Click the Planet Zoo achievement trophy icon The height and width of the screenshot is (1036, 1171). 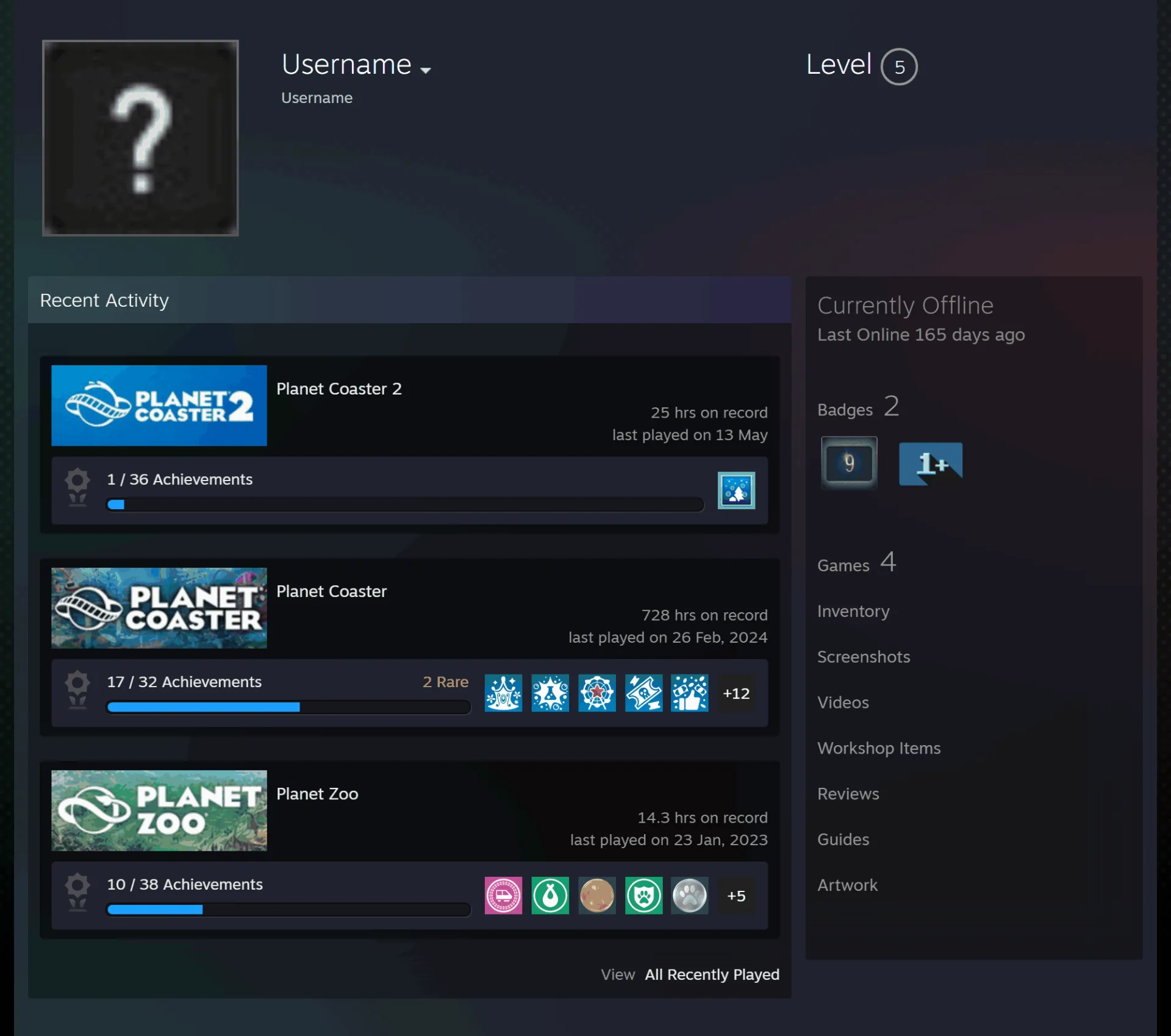[77, 892]
